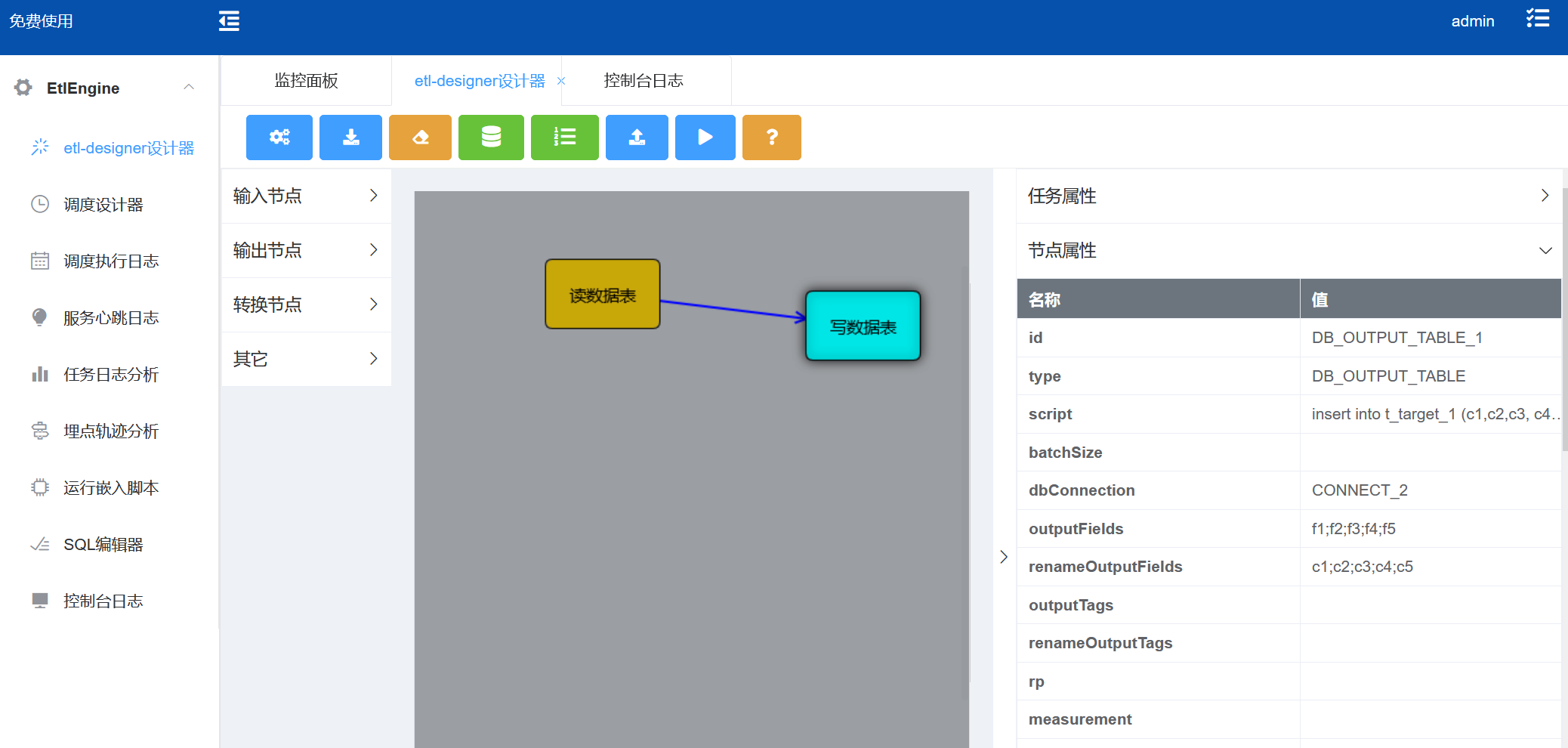Click the empty batchSize value cell
The width and height of the screenshot is (1568, 748).
1431,453
